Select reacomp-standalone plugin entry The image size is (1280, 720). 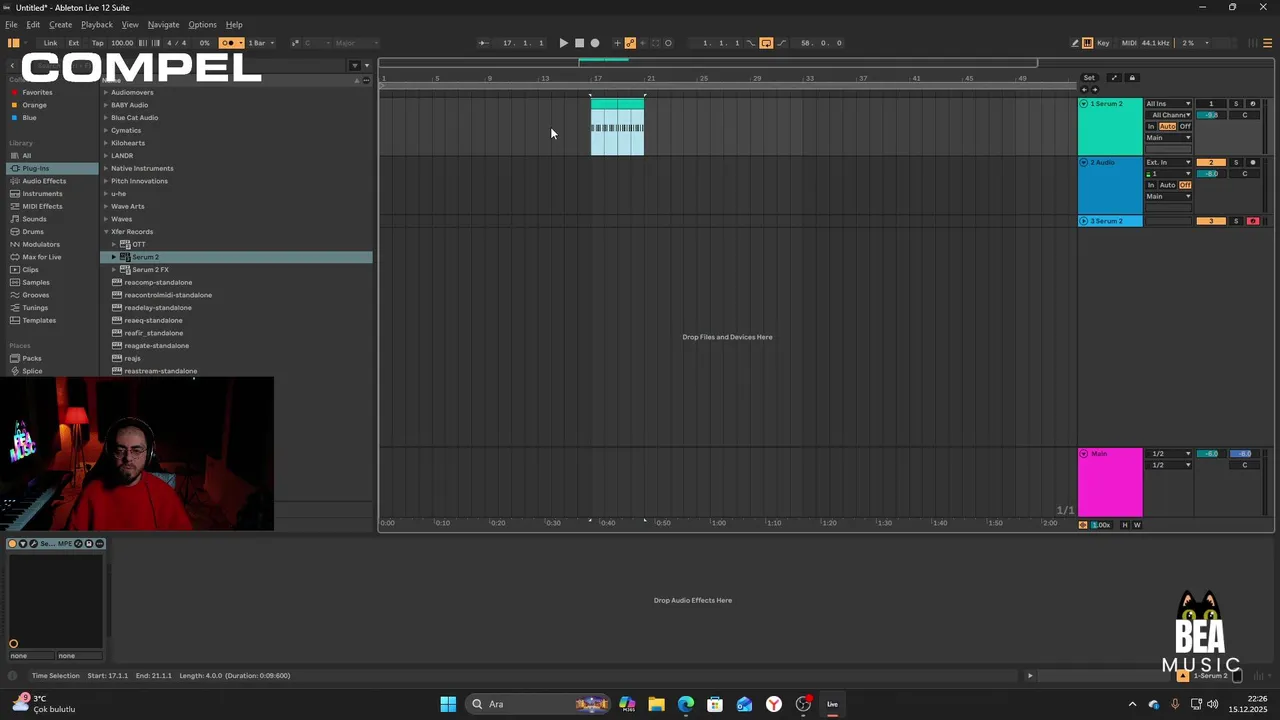pos(158,282)
